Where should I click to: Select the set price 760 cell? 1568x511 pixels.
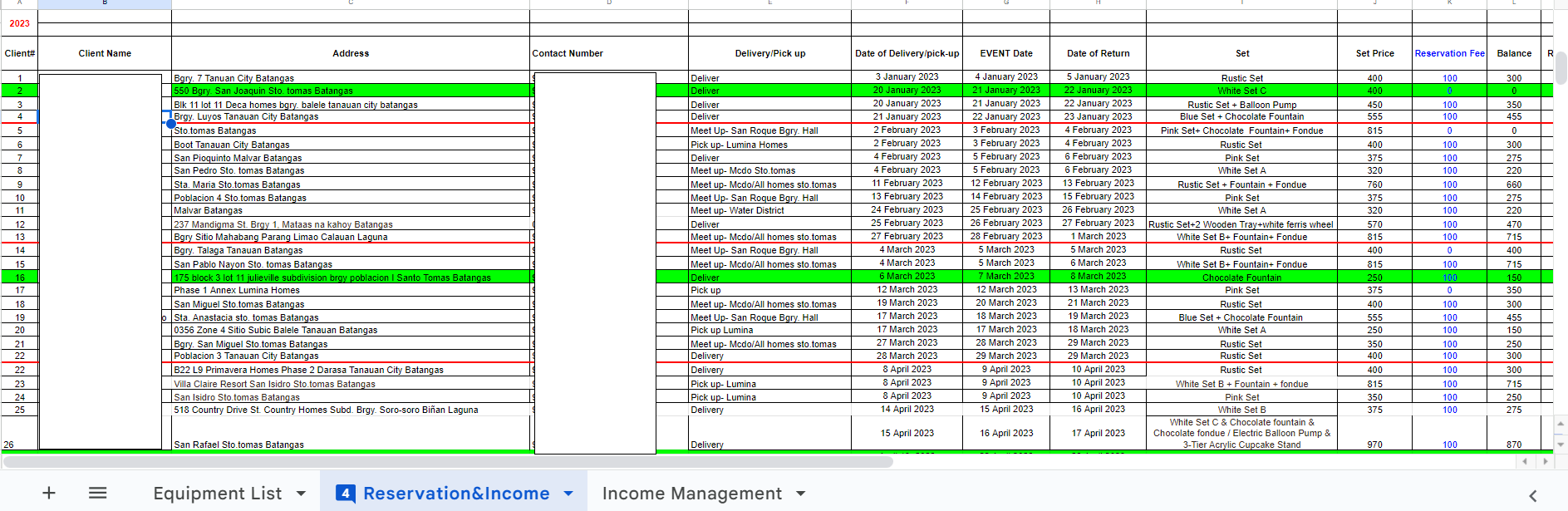(x=1375, y=184)
